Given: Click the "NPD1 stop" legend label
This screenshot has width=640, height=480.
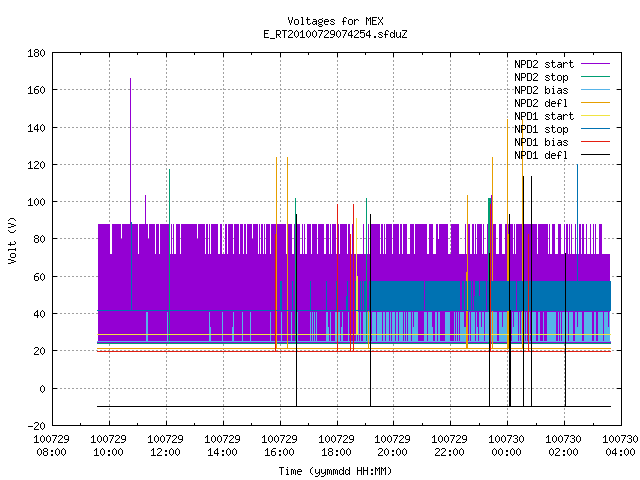Looking at the screenshot, I should pyautogui.click(x=541, y=129).
